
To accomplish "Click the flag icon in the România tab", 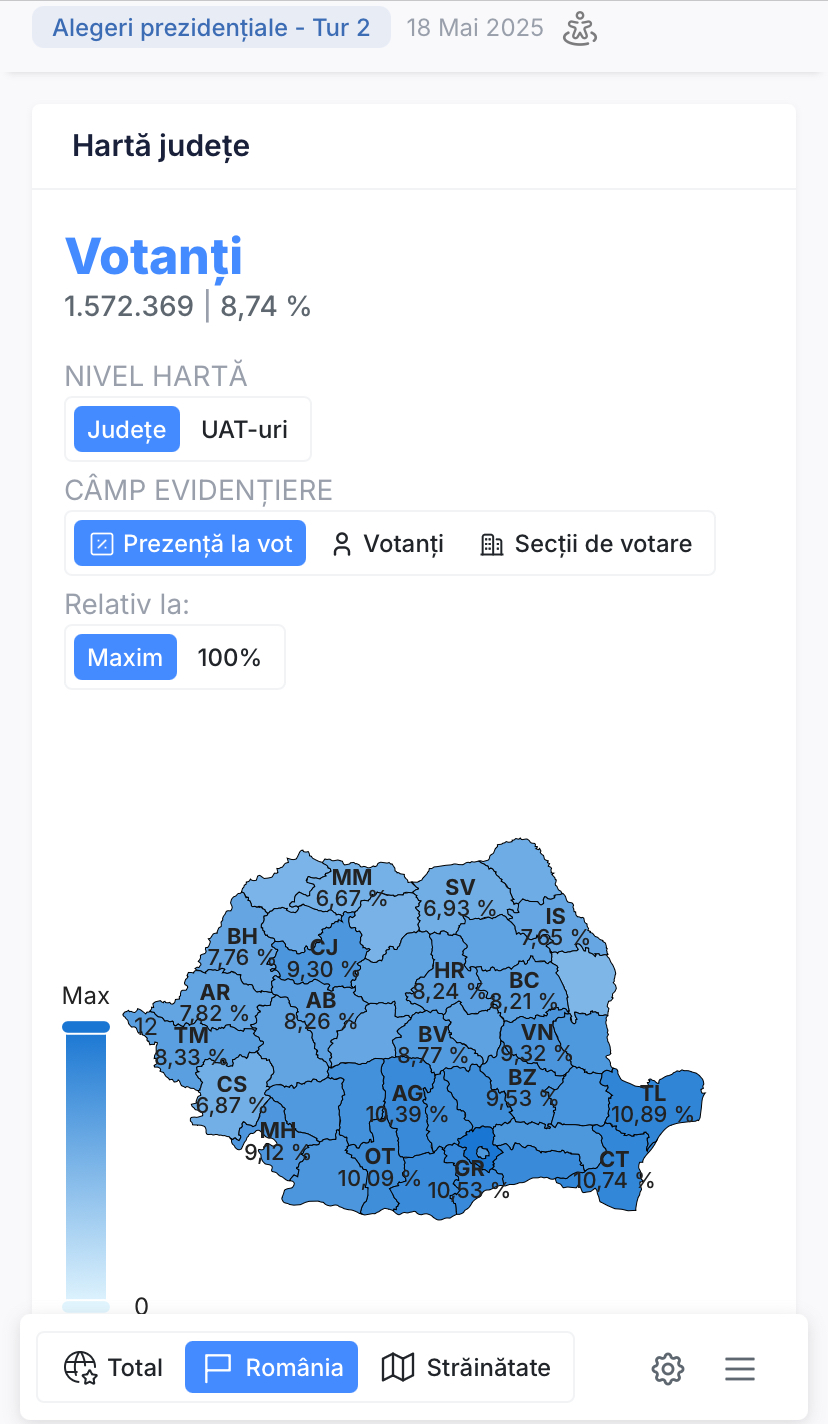I will tap(218, 1367).
